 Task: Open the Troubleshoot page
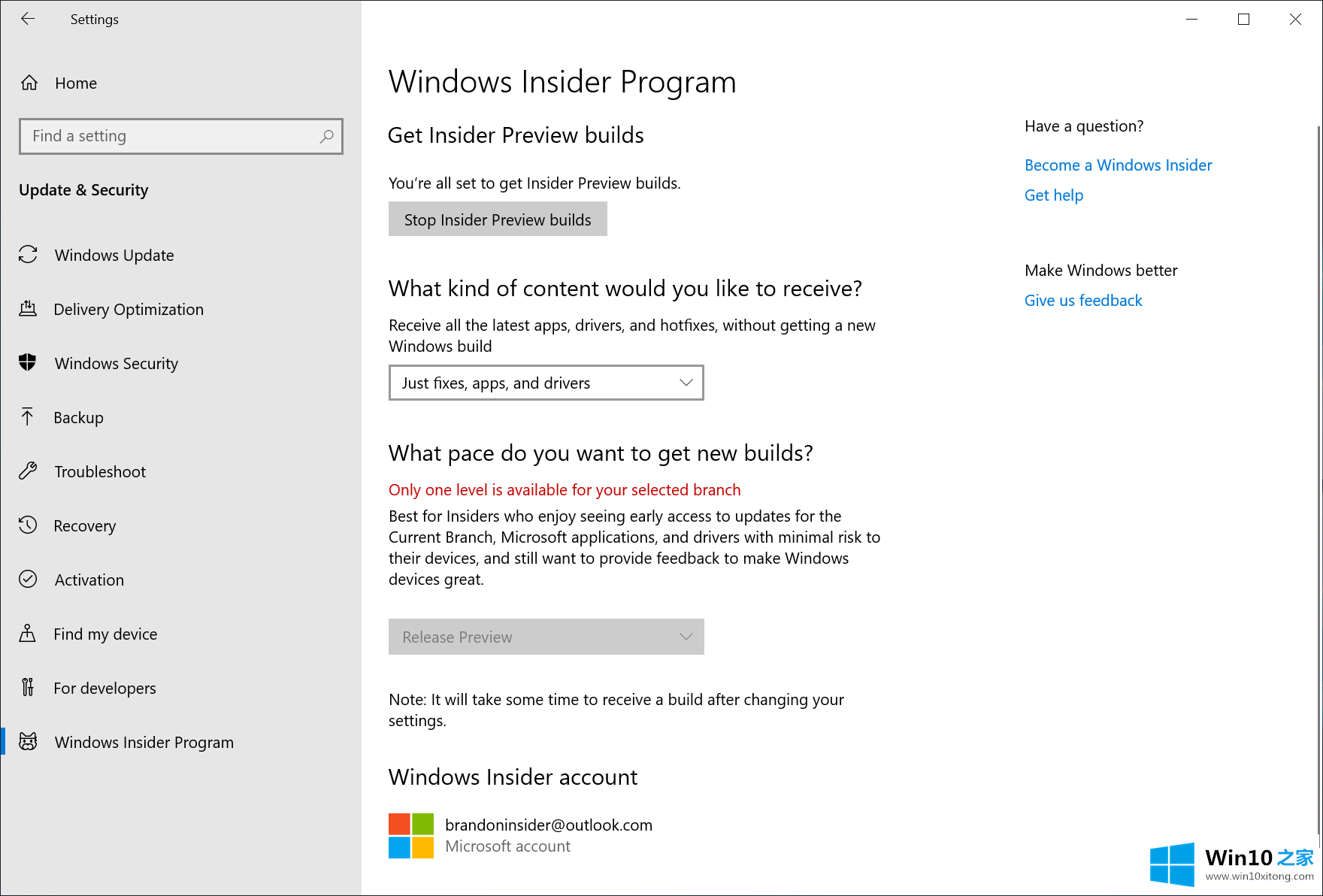click(x=180, y=471)
